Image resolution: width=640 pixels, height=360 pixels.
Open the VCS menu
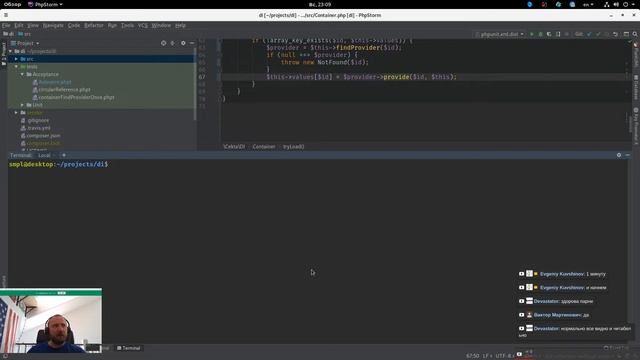pyautogui.click(x=142, y=25)
